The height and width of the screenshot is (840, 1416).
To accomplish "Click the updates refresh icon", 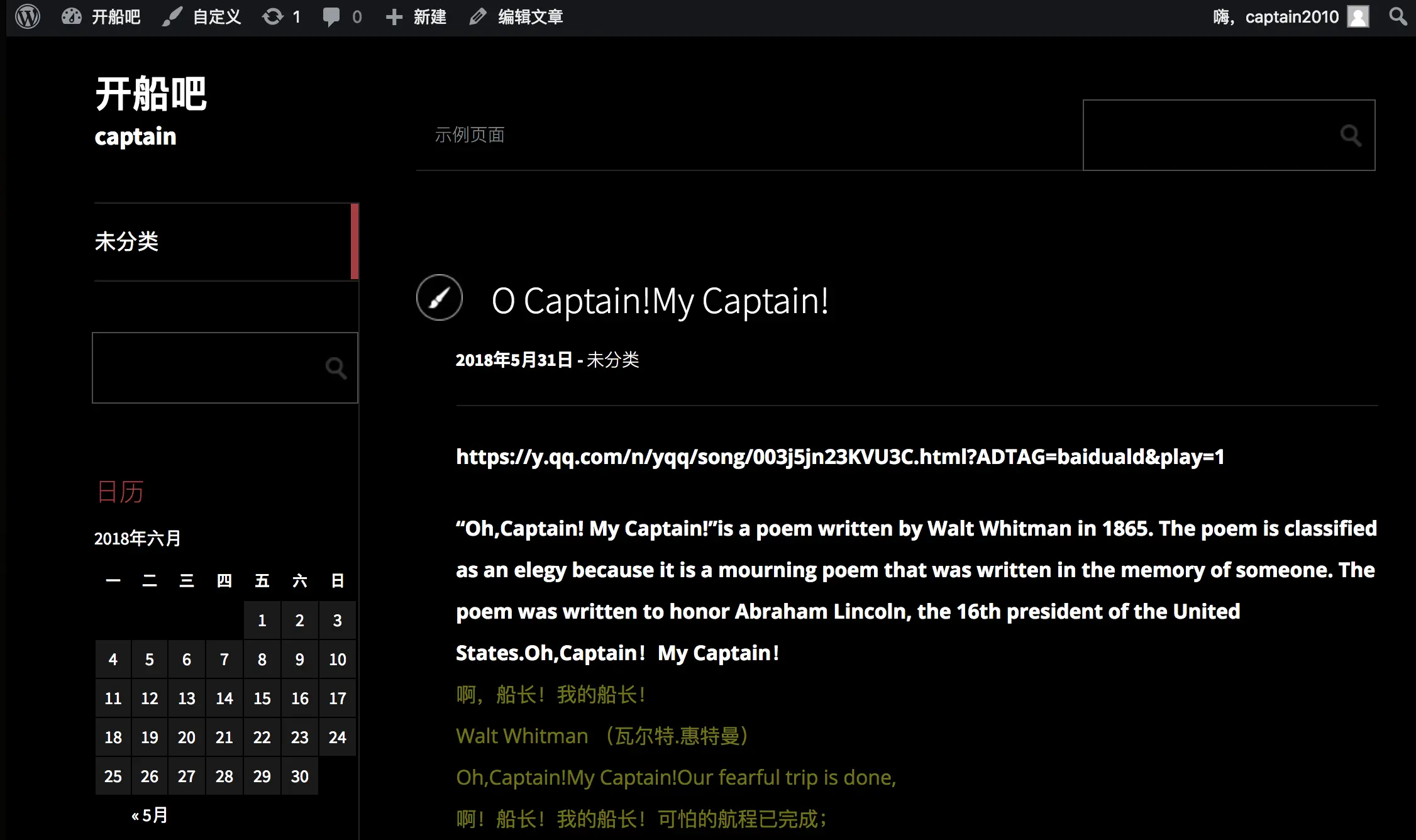I will (273, 16).
